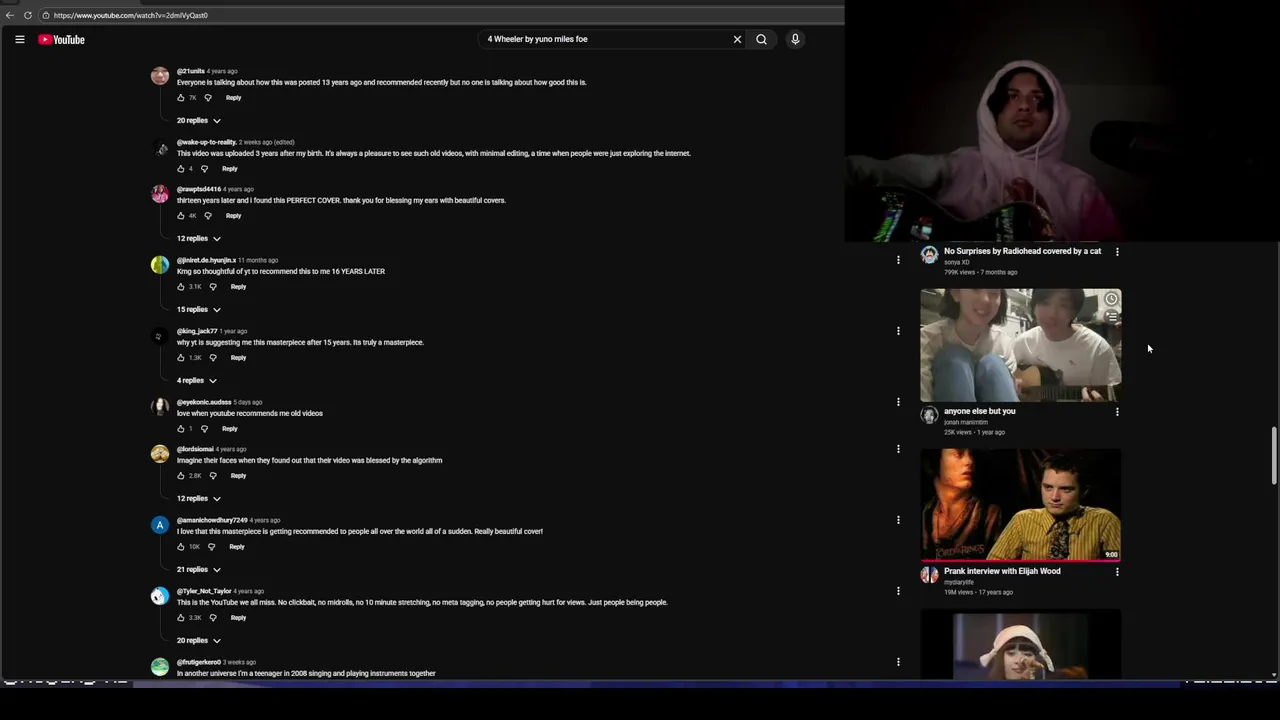Open action menu for @jiniret.de.hyunjin.x comment
This screenshot has height=720, width=1280.
pos(898,260)
